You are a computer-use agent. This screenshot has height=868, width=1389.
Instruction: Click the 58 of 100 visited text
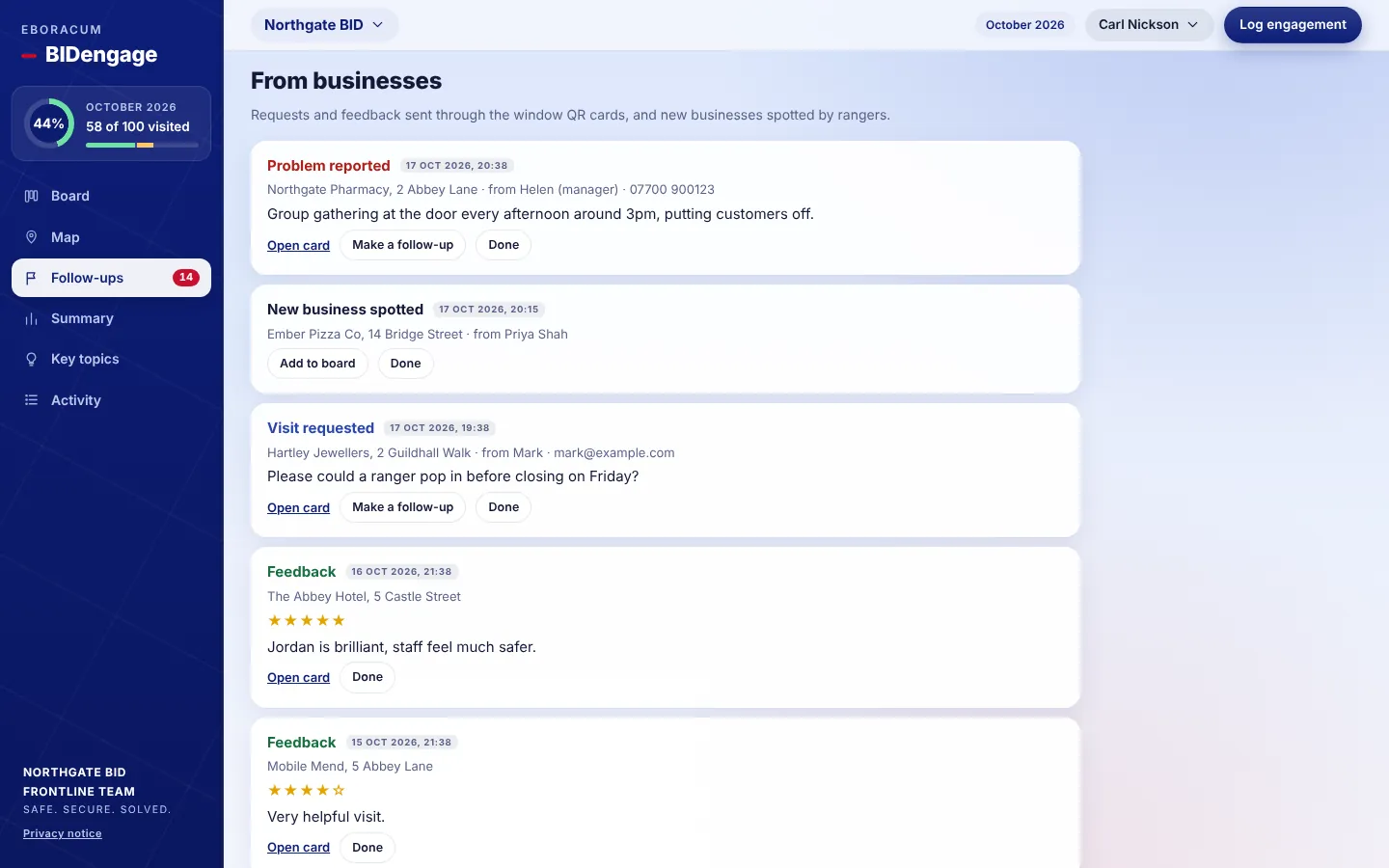click(138, 126)
